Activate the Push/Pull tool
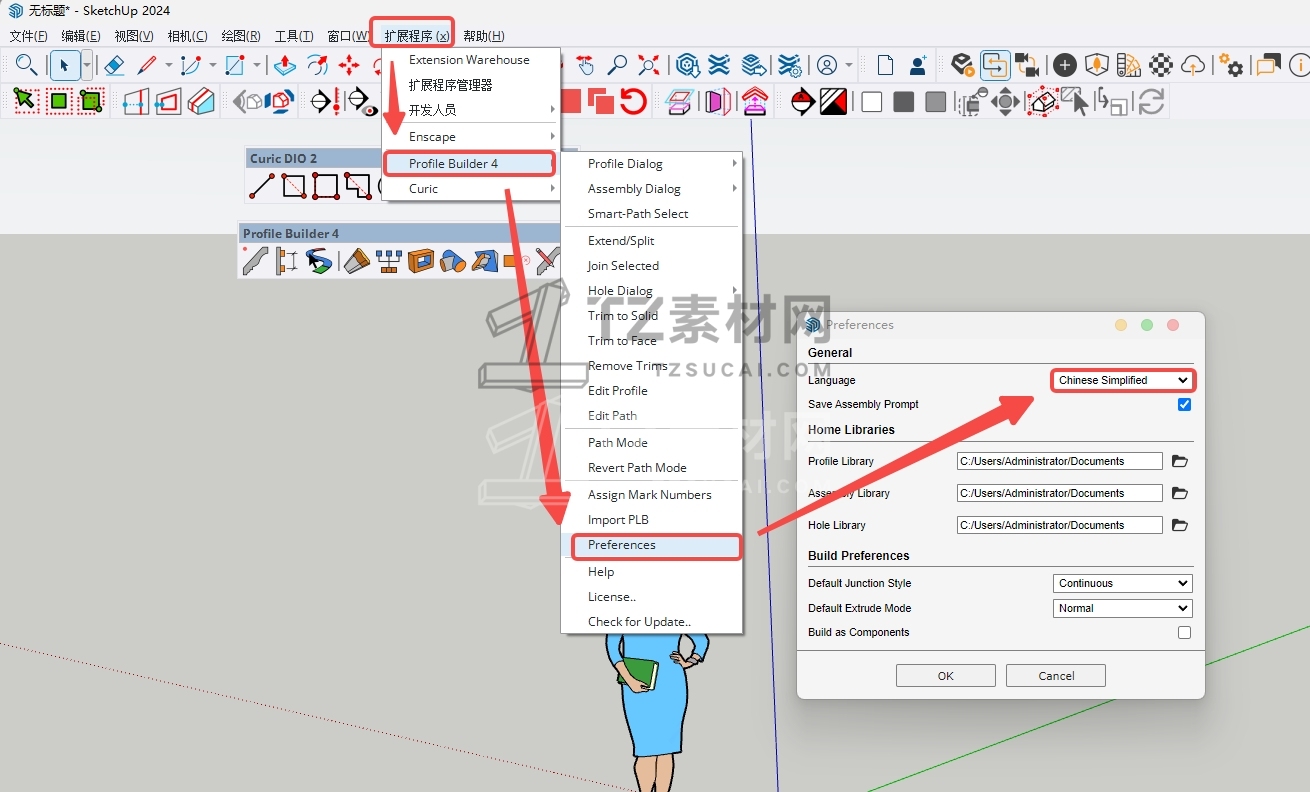This screenshot has height=792, width=1310. pos(285,66)
